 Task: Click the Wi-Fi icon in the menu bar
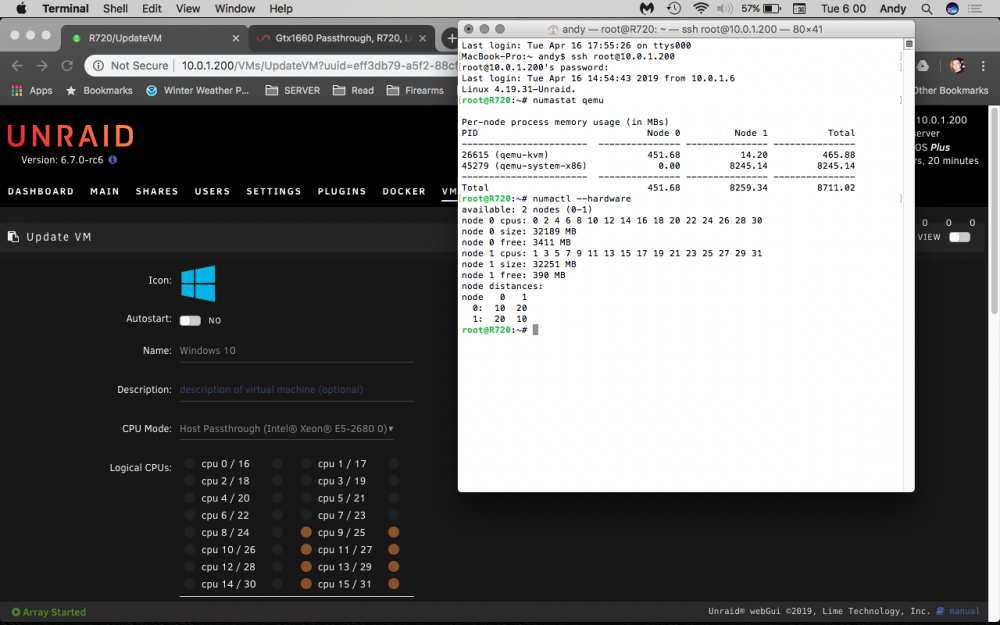pyautogui.click(x=700, y=9)
